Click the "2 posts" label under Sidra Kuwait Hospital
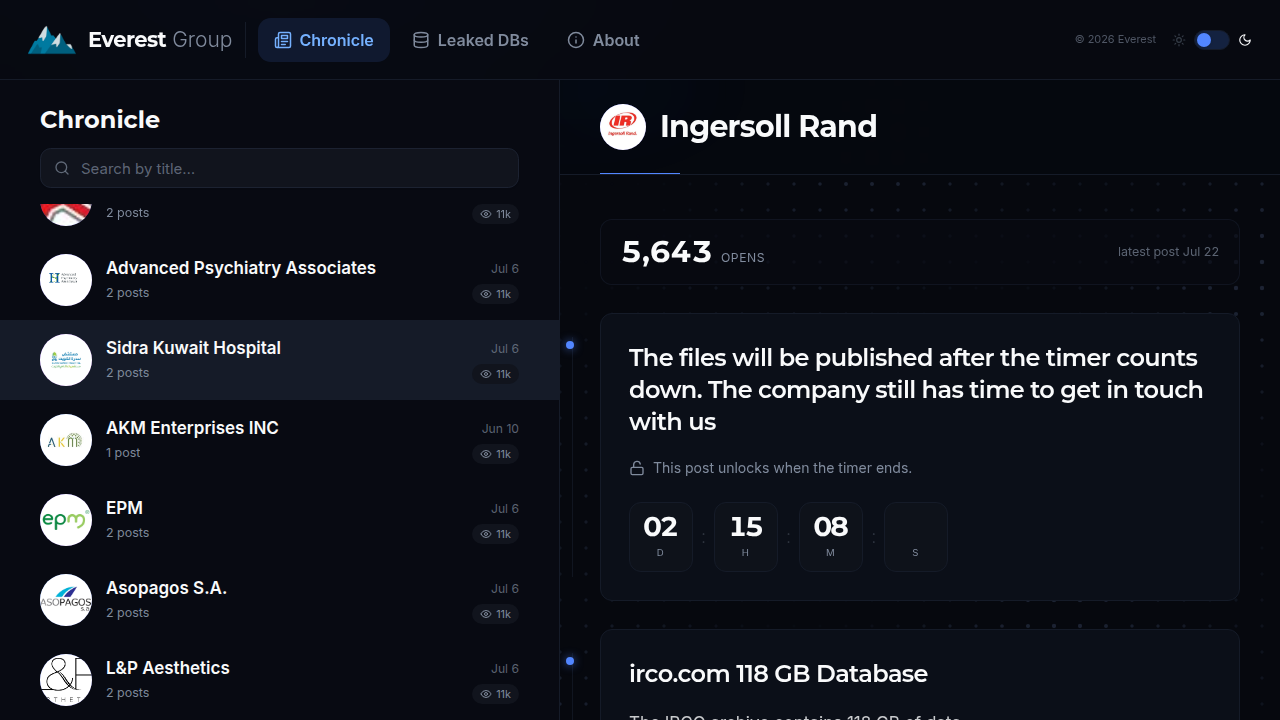The image size is (1280, 720). point(127,373)
